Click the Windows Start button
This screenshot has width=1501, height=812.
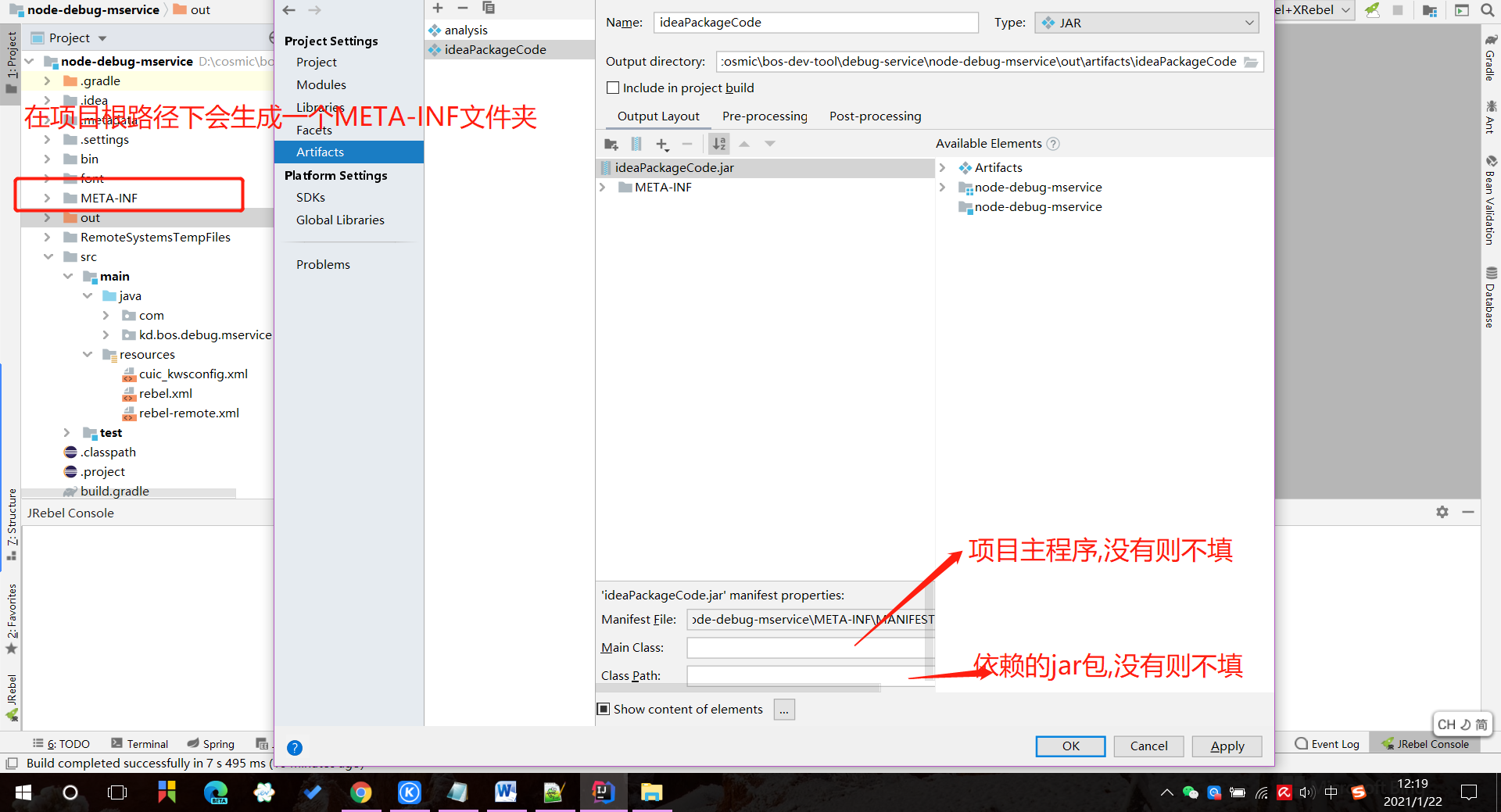click(x=23, y=792)
